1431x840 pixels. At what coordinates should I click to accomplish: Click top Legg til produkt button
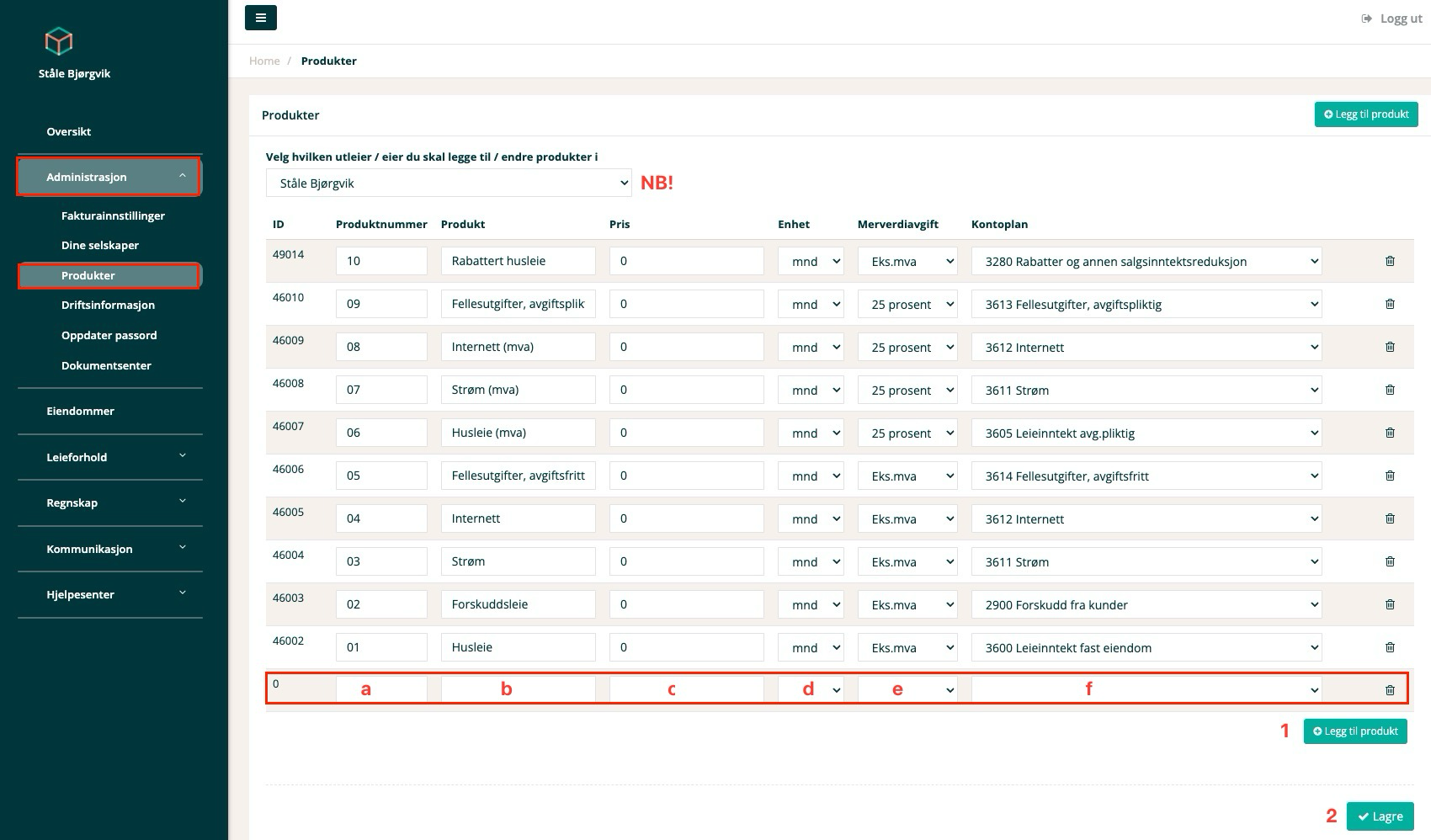pos(1366,114)
